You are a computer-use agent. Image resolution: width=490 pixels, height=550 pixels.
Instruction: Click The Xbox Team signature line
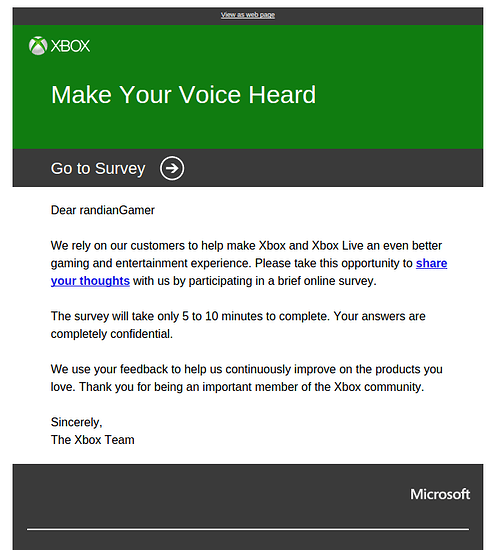tap(93, 440)
